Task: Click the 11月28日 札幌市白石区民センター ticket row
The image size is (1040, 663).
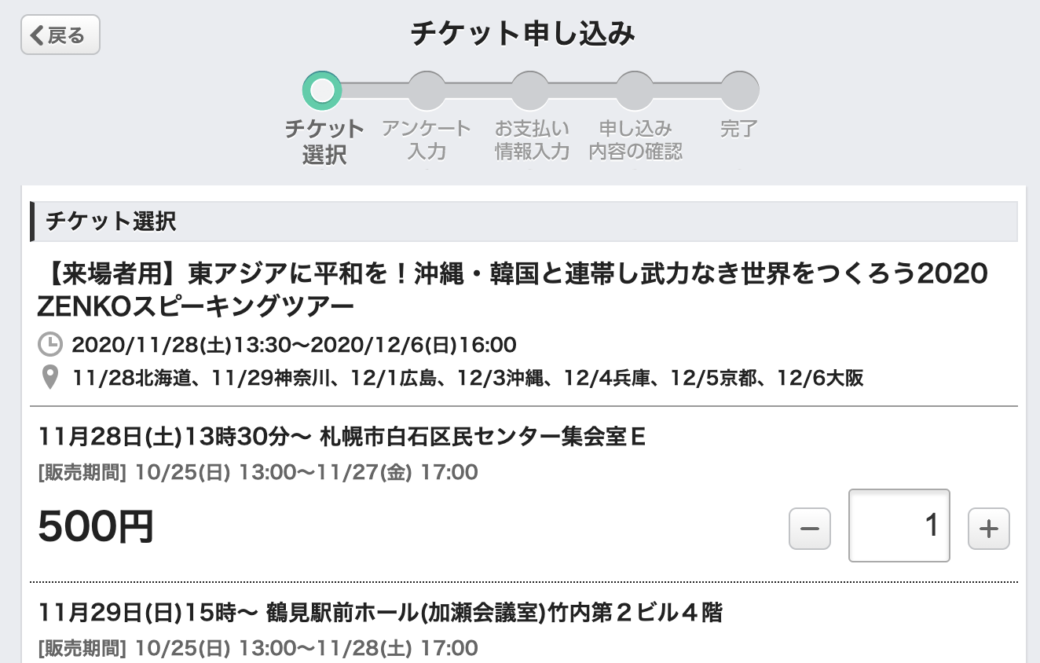Action: [x=342, y=437]
